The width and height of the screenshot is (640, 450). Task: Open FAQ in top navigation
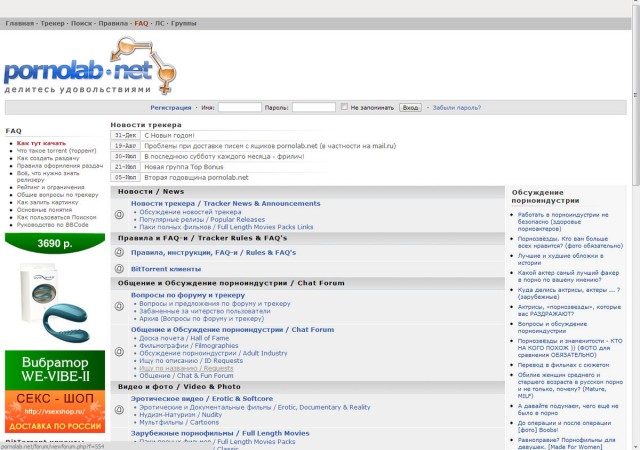point(141,23)
